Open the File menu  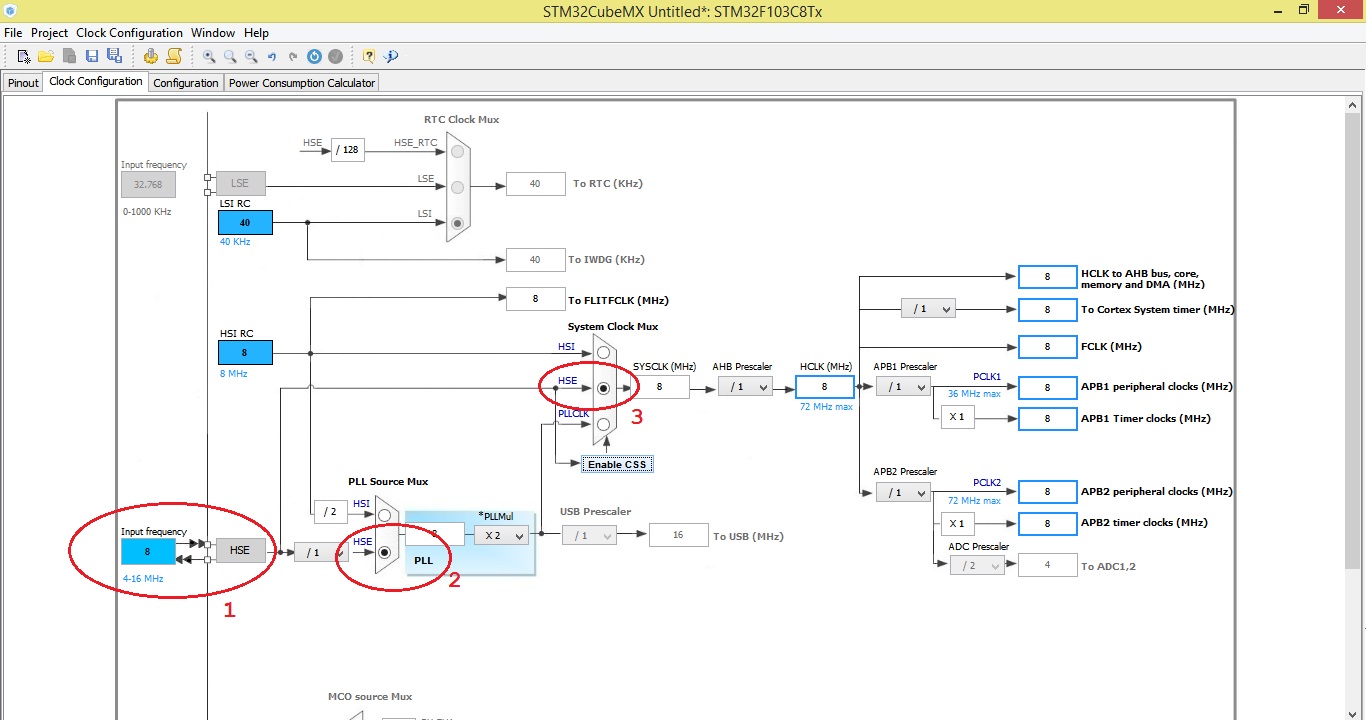click(x=13, y=33)
